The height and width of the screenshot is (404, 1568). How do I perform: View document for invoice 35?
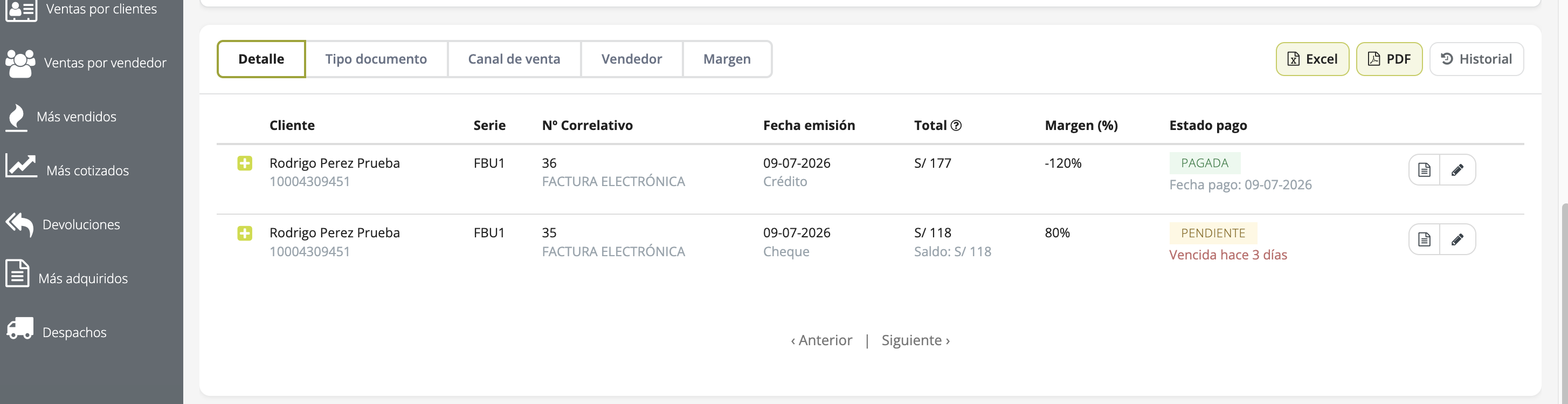[x=1424, y=239]
